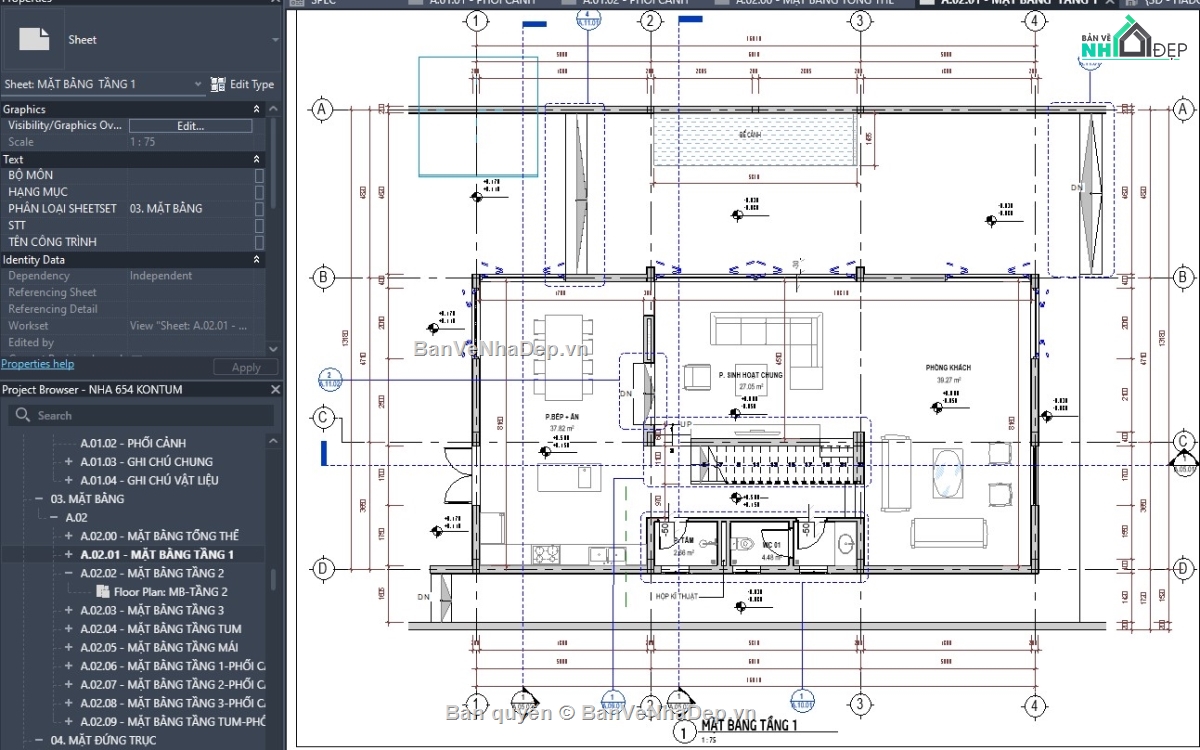Collapse the 04. MẶT ĐỨNG TRỤC group
The image size is (1200, 750).
tap(39, 740)
